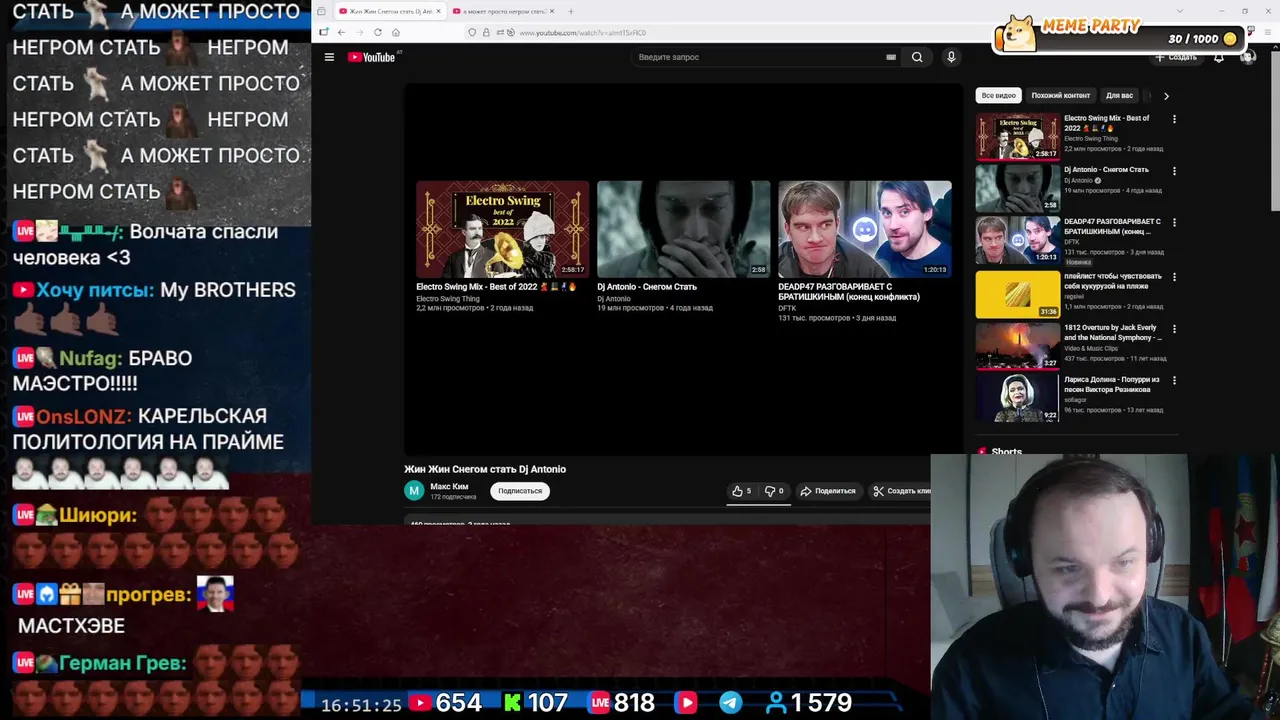The height and width of the screenshot is (720, 1280).
Task: Open the YouTube guide hamburger menu
Action: 329,57
